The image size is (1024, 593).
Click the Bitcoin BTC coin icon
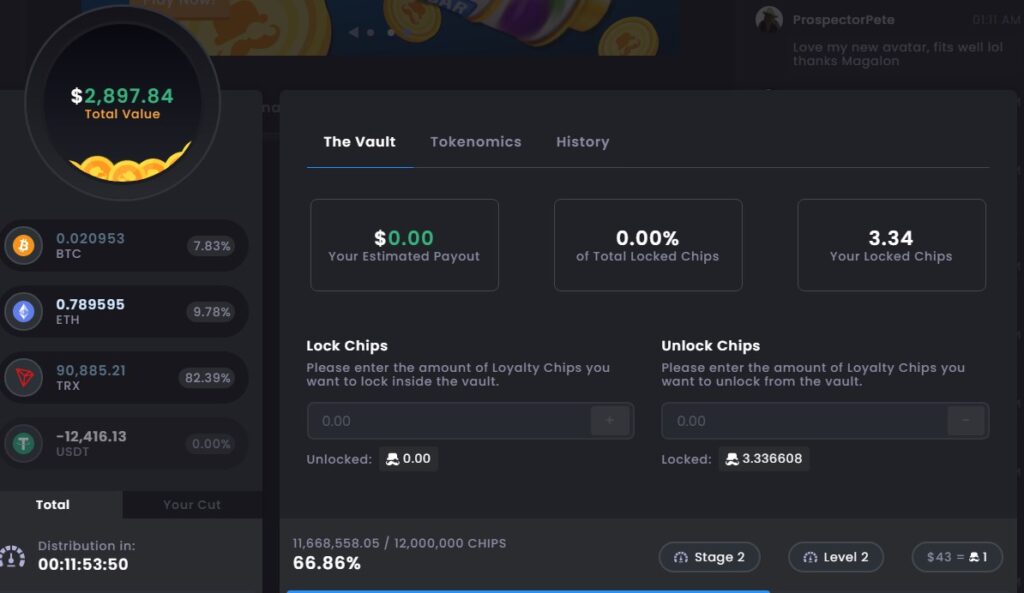point(24,246)
